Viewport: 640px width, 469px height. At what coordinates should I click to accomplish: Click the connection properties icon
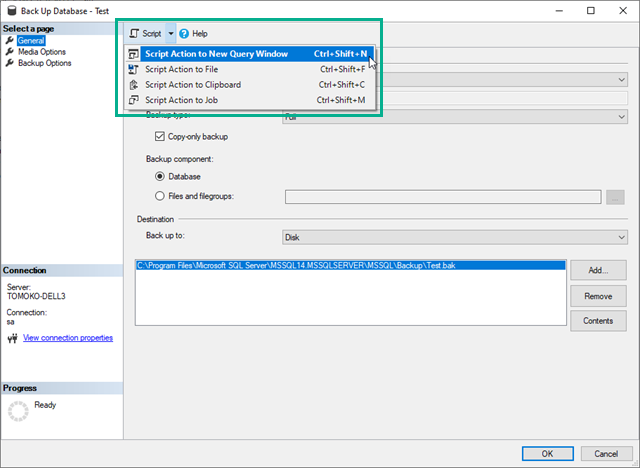12,338
